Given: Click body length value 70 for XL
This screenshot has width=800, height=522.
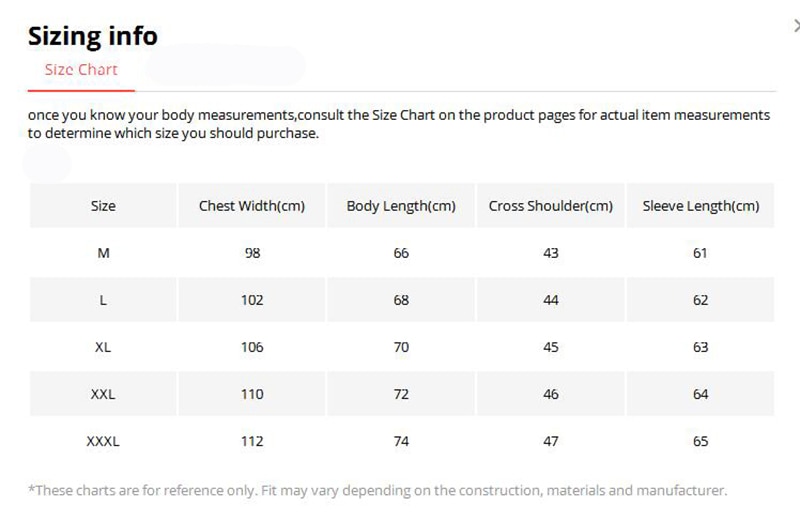Looking at the screenshot, I should point(401,347).
